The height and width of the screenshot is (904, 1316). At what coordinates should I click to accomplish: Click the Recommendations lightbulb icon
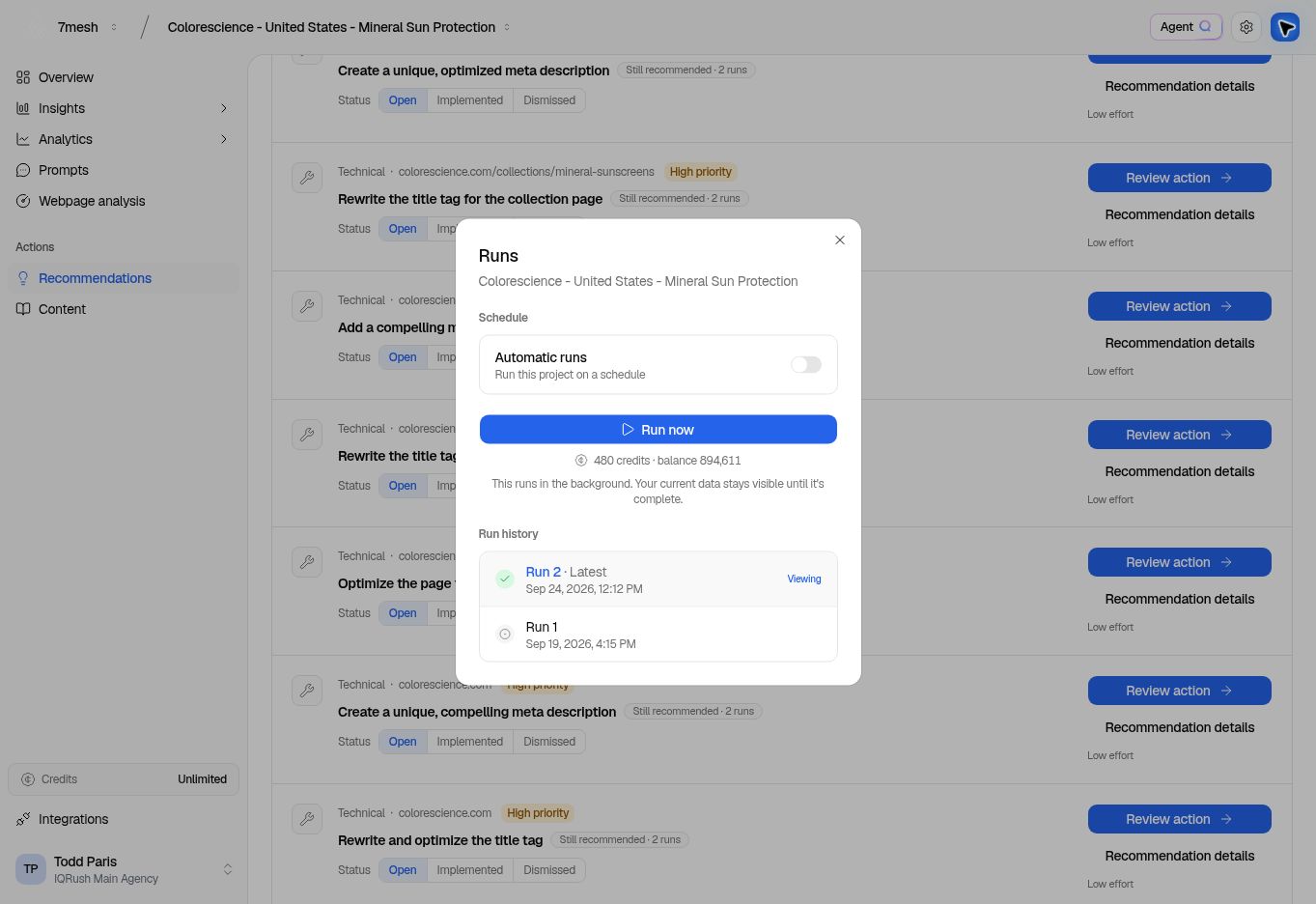coord(23,278)
